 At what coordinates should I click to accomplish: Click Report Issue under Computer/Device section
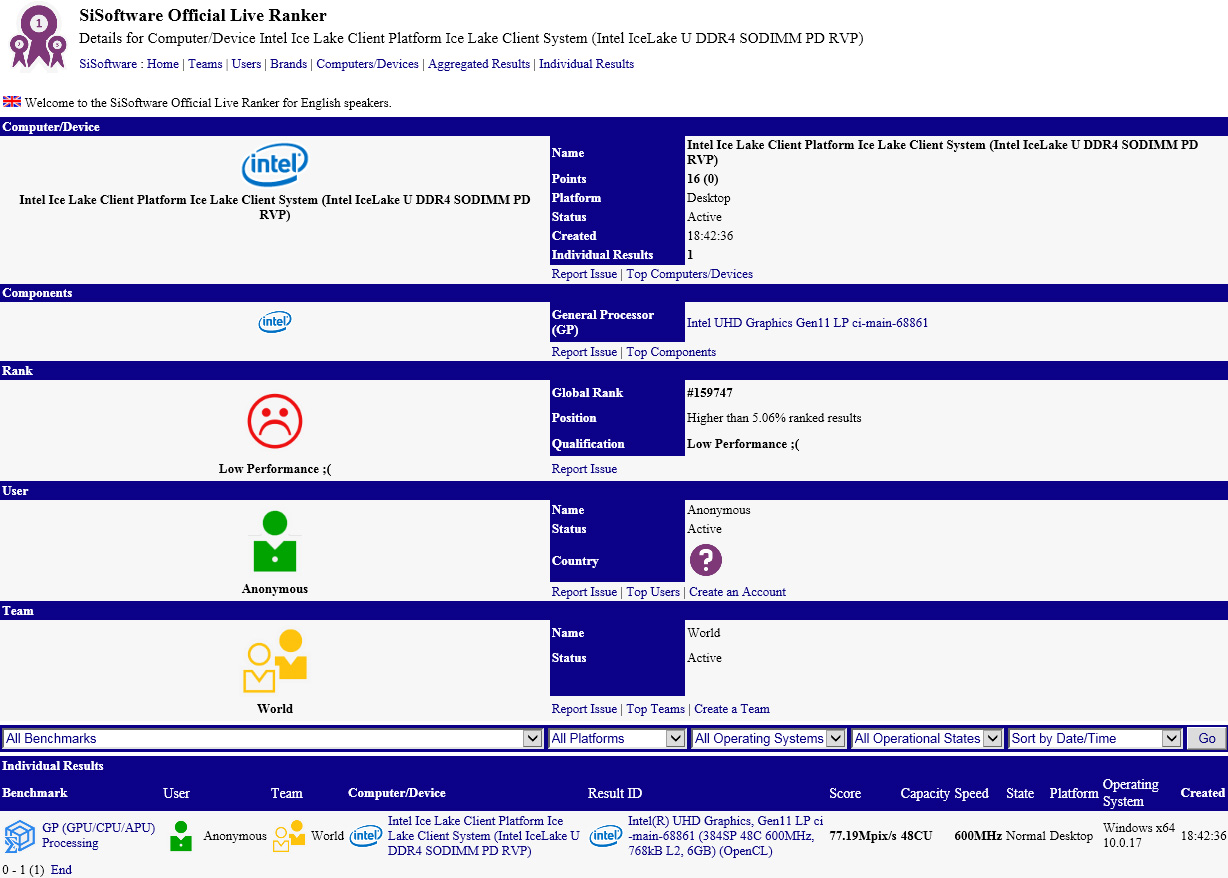click(584, 274)
